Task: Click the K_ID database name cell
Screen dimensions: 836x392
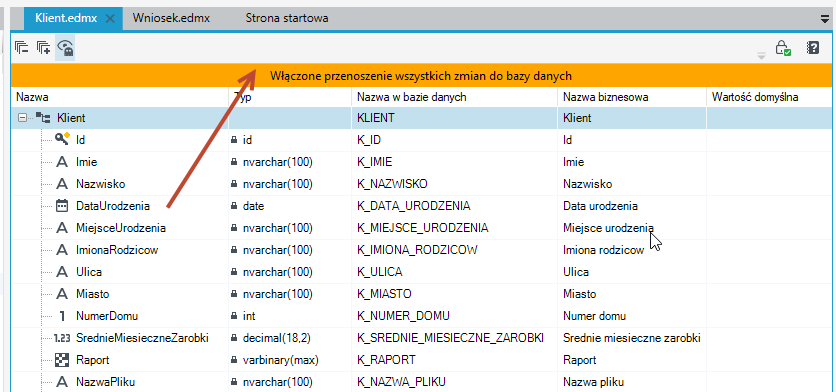Action: point(455,140)
